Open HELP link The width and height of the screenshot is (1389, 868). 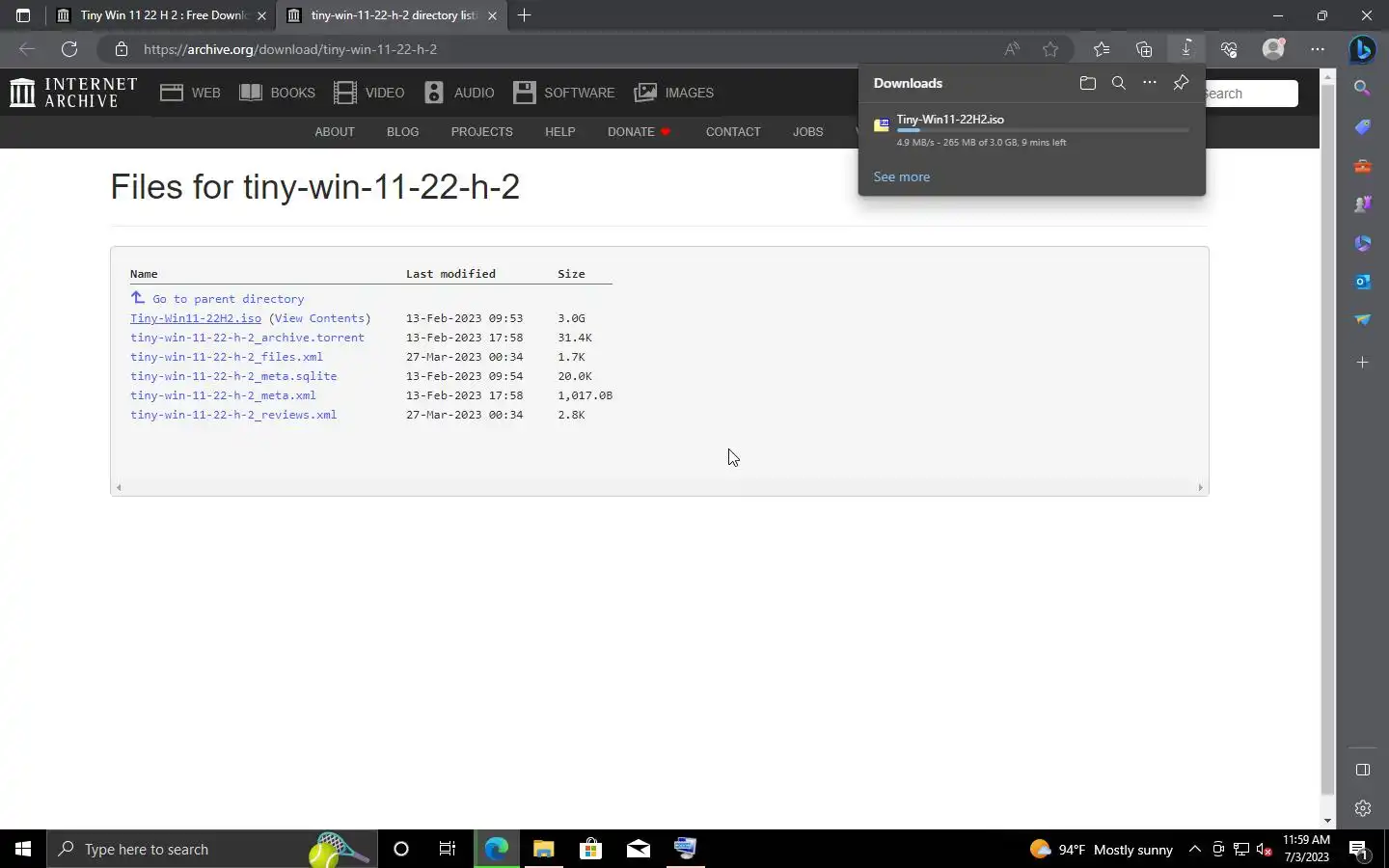click(x=559, y=132)
